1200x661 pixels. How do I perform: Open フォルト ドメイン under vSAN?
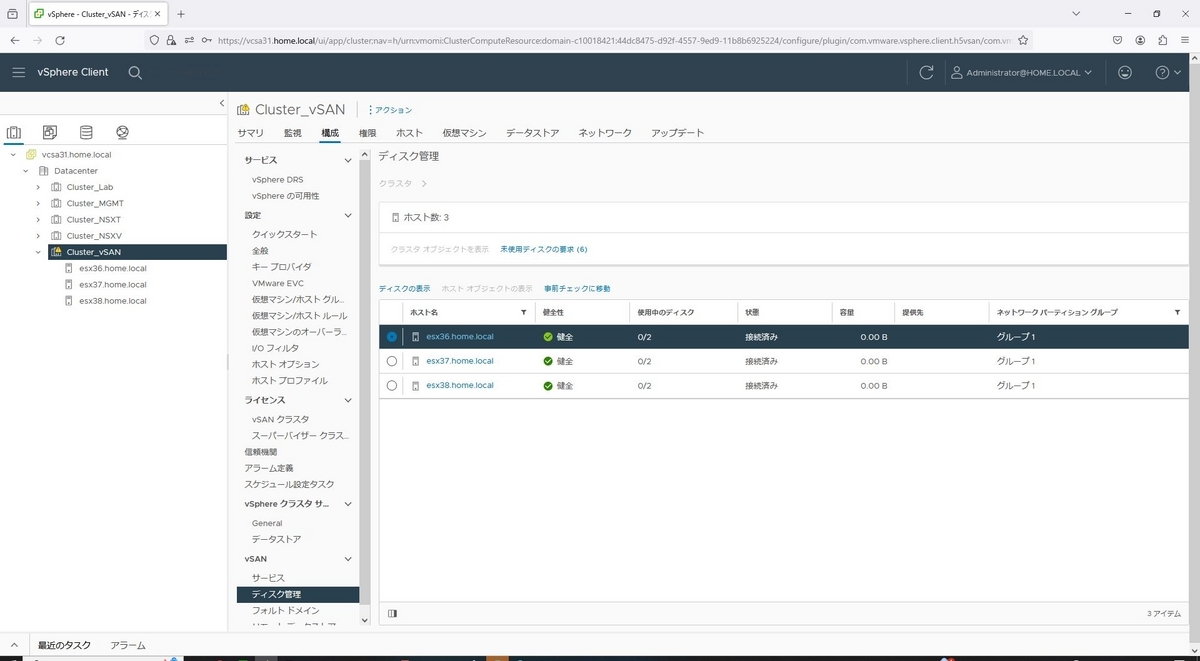(285, 610)
